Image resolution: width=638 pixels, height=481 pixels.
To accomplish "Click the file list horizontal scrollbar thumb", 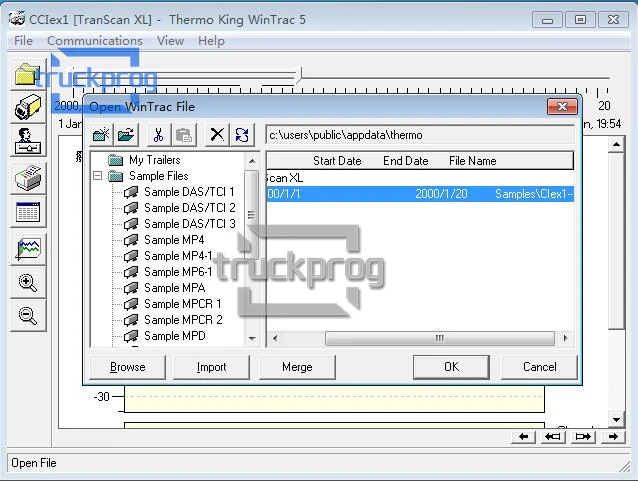I will coord(440,338).
